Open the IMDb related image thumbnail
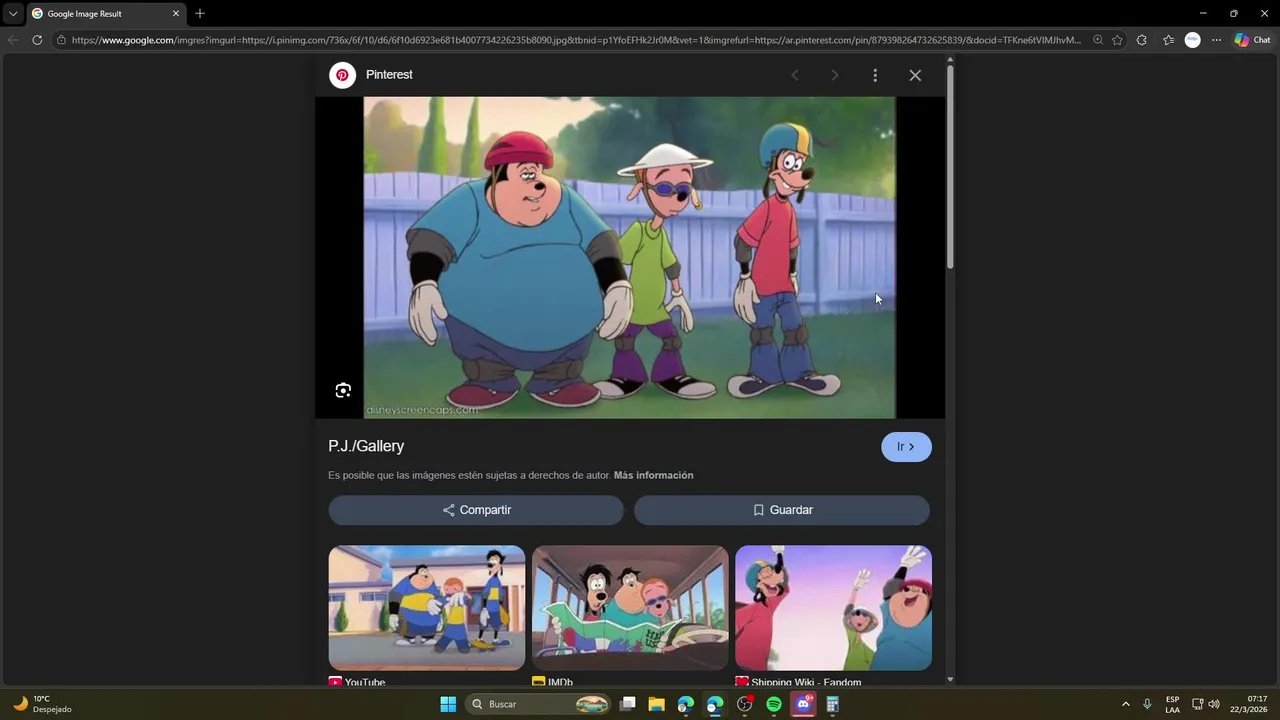This screenshot has height=720, width=1280. pyautogui.click(x=630, y=608)
